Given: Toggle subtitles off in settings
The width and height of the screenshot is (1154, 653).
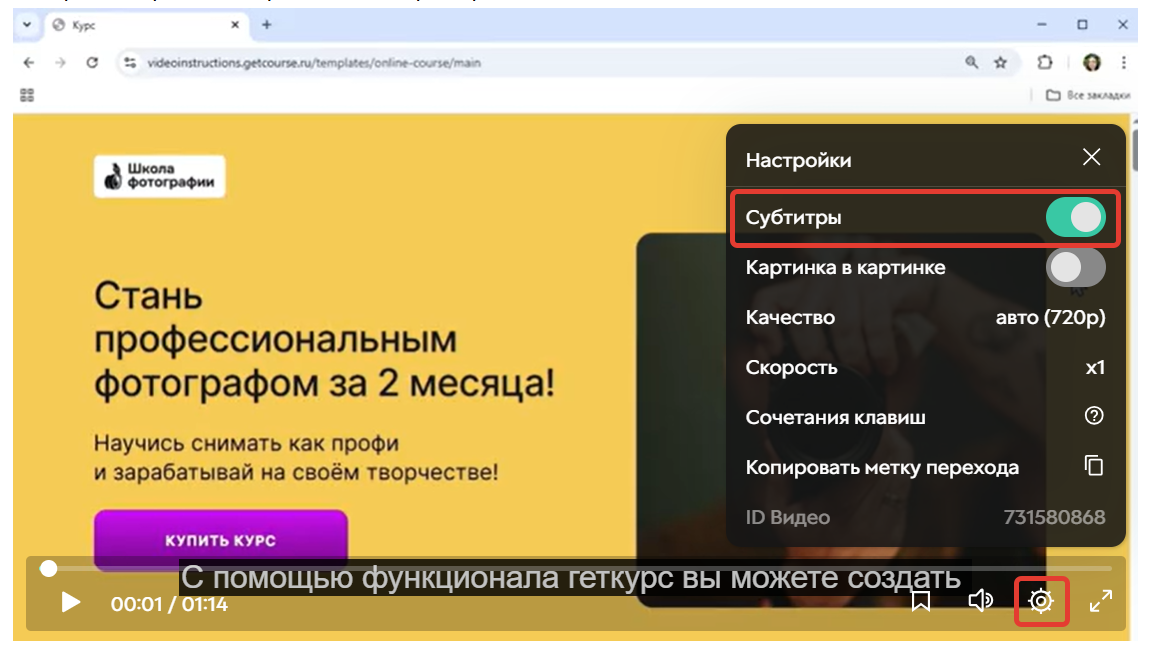Looking at the screenshot, I should (x=1076, y=216).
